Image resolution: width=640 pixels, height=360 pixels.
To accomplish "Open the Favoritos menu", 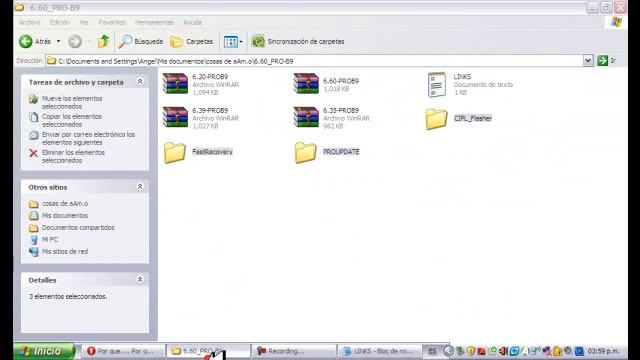I will pos(112,22).
